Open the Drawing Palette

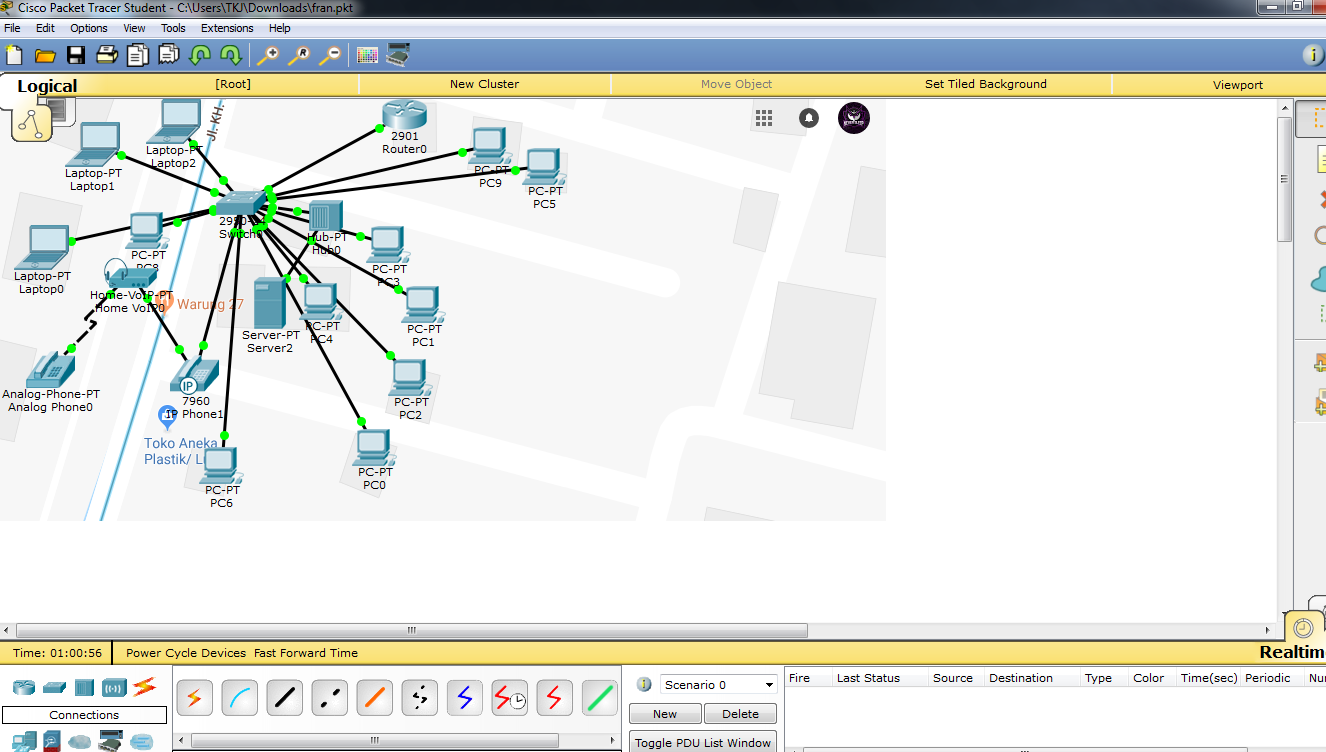point(367,55)
